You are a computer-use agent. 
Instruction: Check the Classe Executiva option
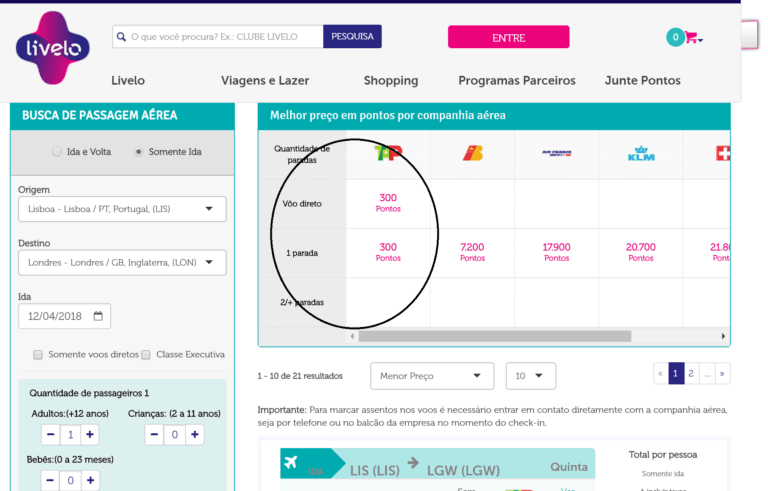pyautogui.click(x=146, y=354)
